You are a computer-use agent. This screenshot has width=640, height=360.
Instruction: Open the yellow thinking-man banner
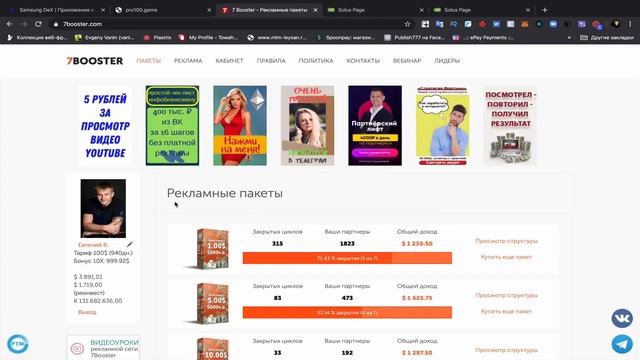(x=442, y=126)
